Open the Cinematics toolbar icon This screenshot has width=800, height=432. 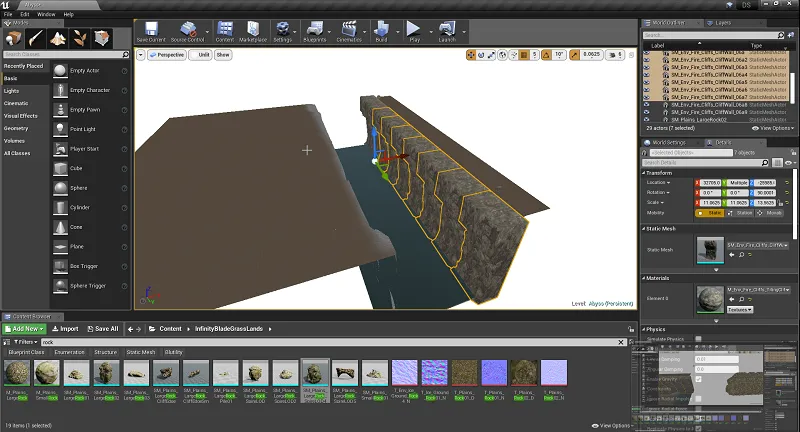coord(349,32)
